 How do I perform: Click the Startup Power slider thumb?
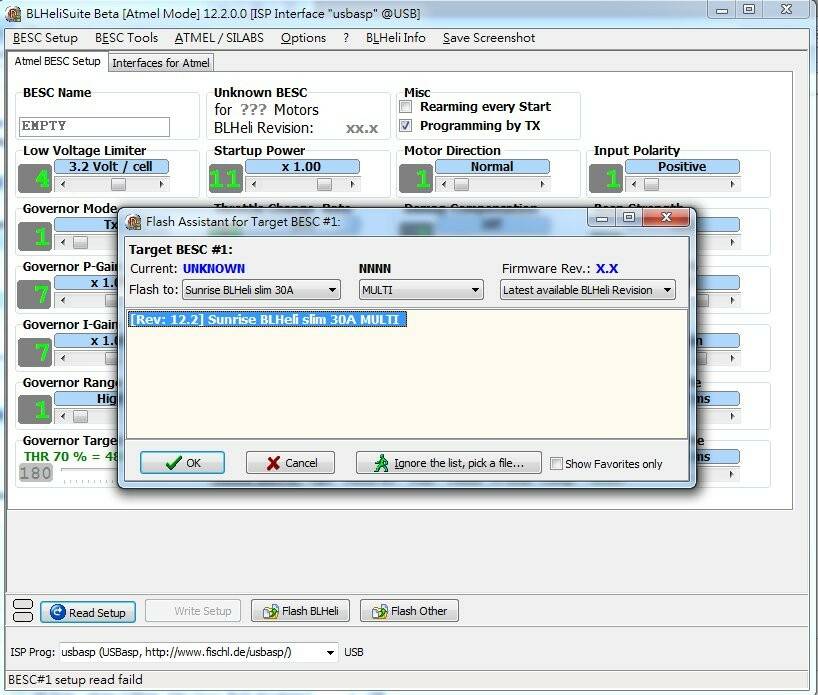[324, 184]
